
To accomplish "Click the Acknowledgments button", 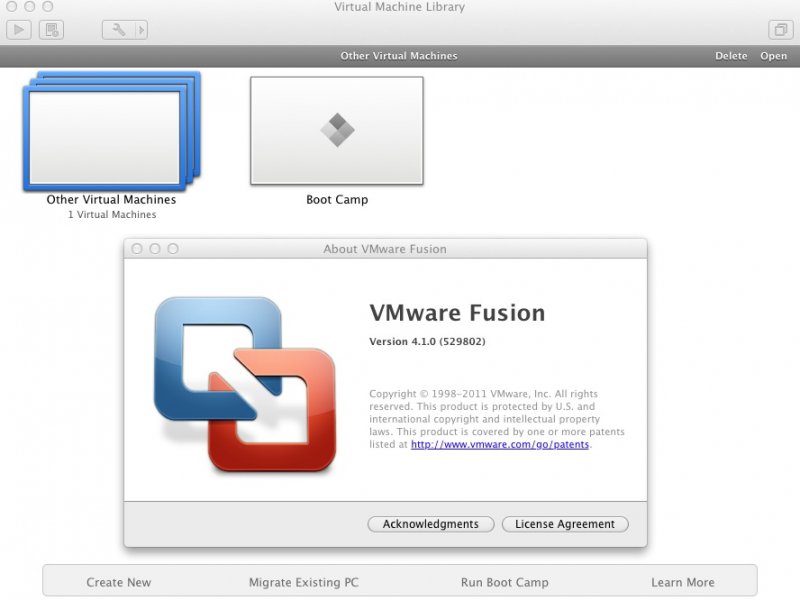I will tap(431, 524).
